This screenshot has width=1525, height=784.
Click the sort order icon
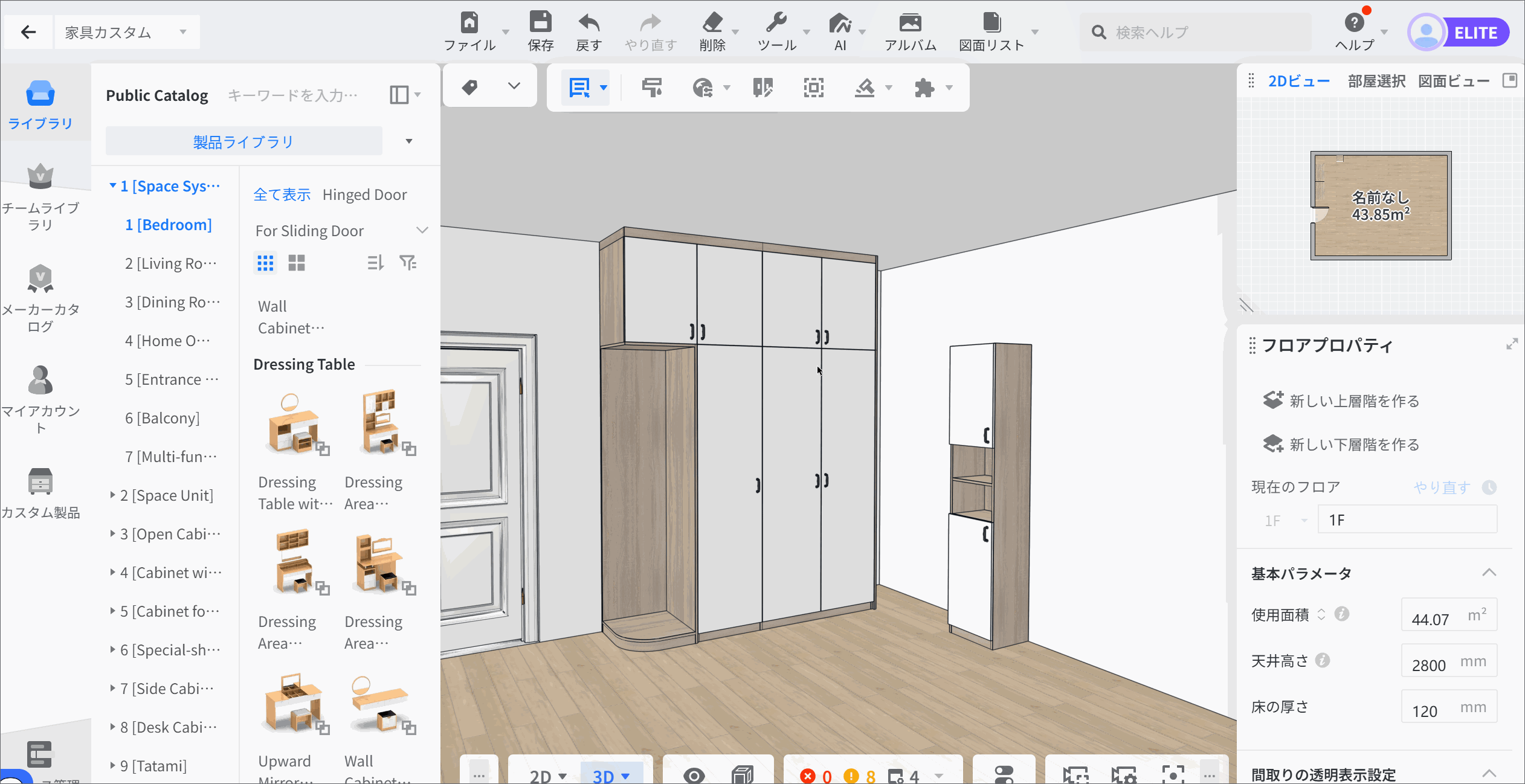tap(375, 263)
